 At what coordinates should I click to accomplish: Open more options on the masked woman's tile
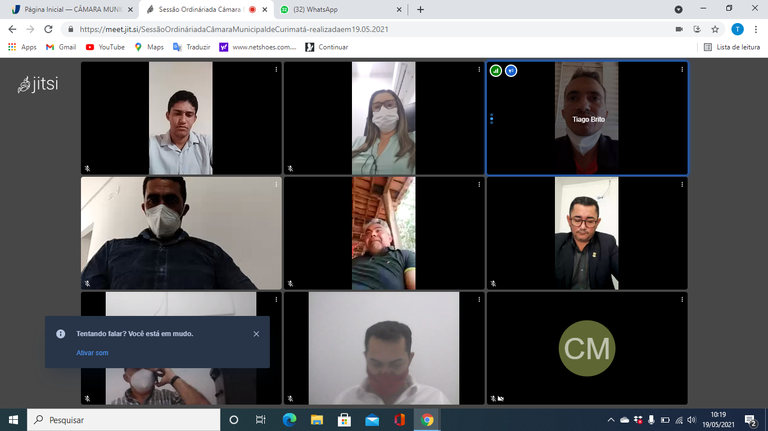point(479,70)
